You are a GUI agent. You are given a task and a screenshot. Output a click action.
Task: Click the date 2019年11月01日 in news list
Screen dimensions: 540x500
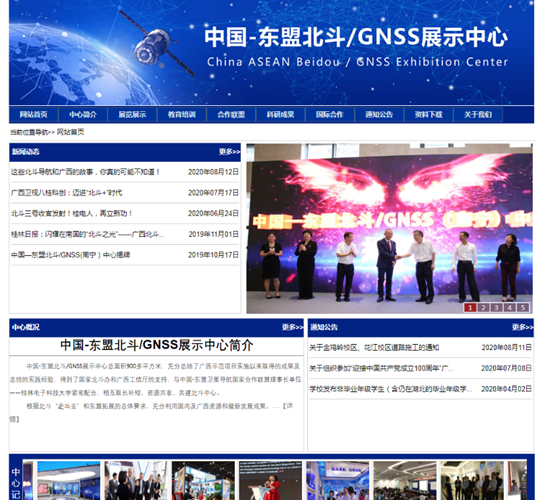click(x=213, y=234)
